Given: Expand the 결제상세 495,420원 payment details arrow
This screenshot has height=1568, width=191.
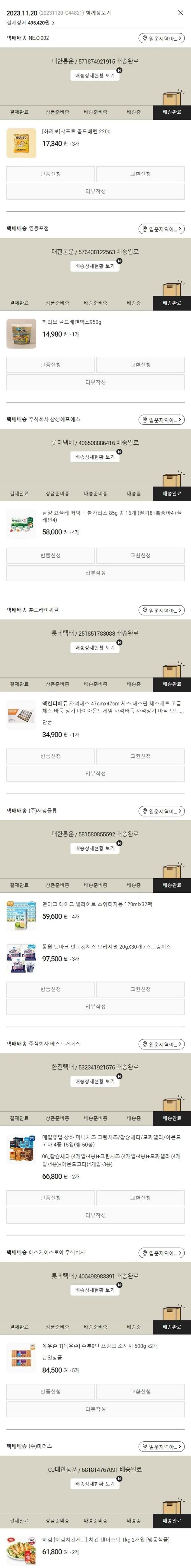Looking at the screenshot, I should [x=53, y=23].
